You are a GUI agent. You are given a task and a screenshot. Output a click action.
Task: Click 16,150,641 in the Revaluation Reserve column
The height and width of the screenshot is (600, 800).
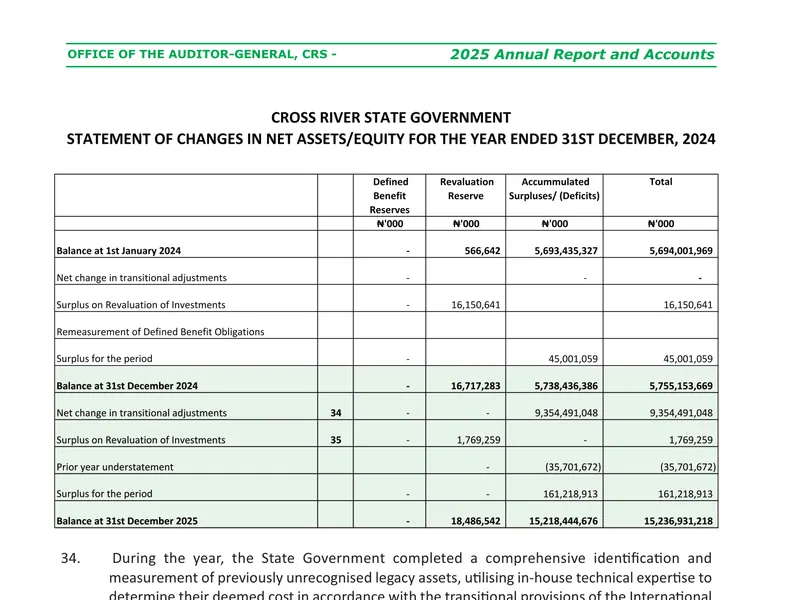[476, 305]
